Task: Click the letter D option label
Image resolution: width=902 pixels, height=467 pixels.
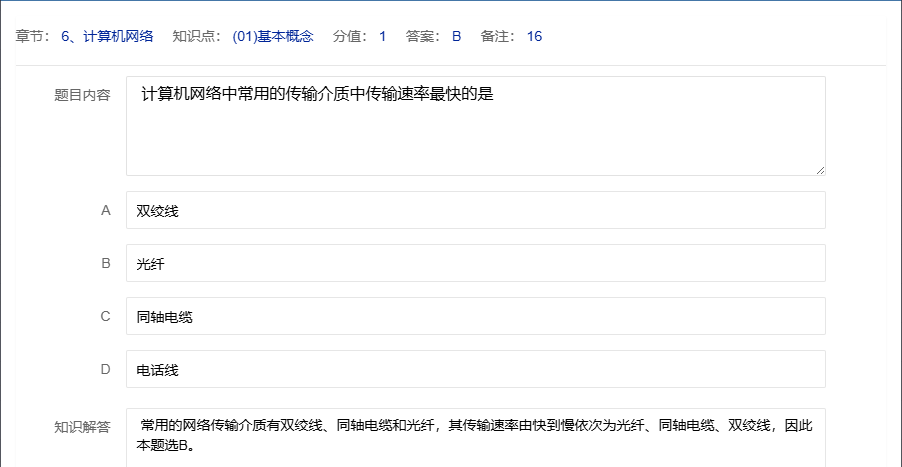Action: click(x=105, y=369)
